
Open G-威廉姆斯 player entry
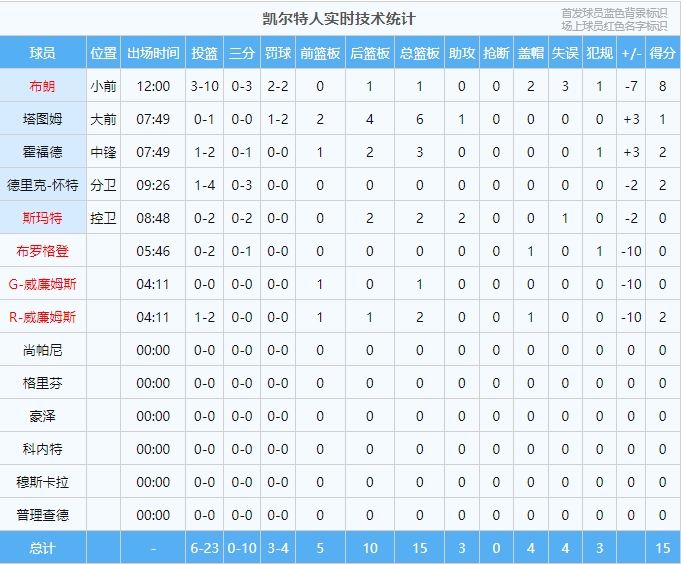tap(43, 284)
